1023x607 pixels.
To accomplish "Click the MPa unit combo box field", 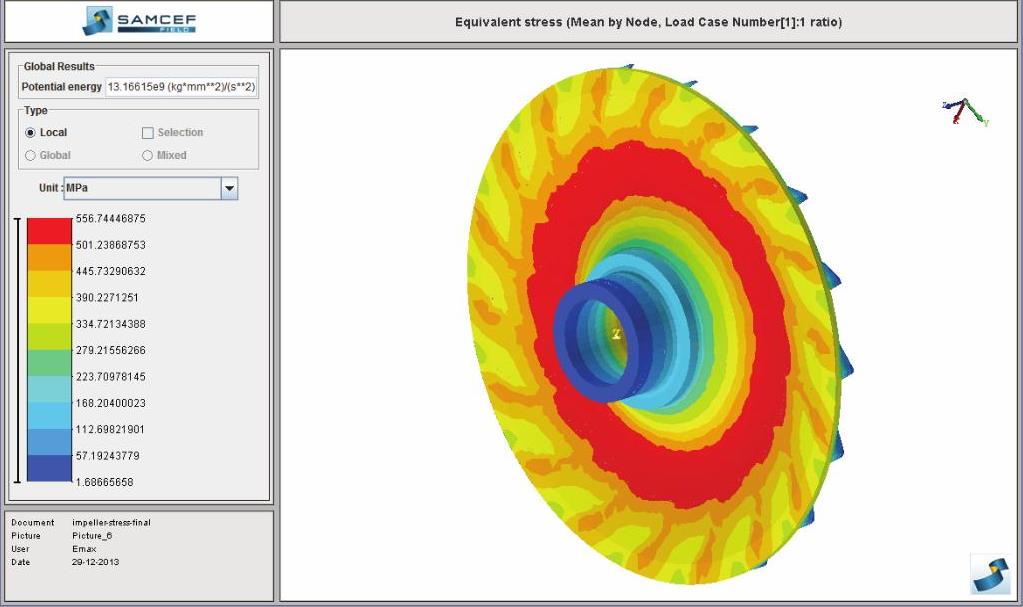I will tap(140, 188).
